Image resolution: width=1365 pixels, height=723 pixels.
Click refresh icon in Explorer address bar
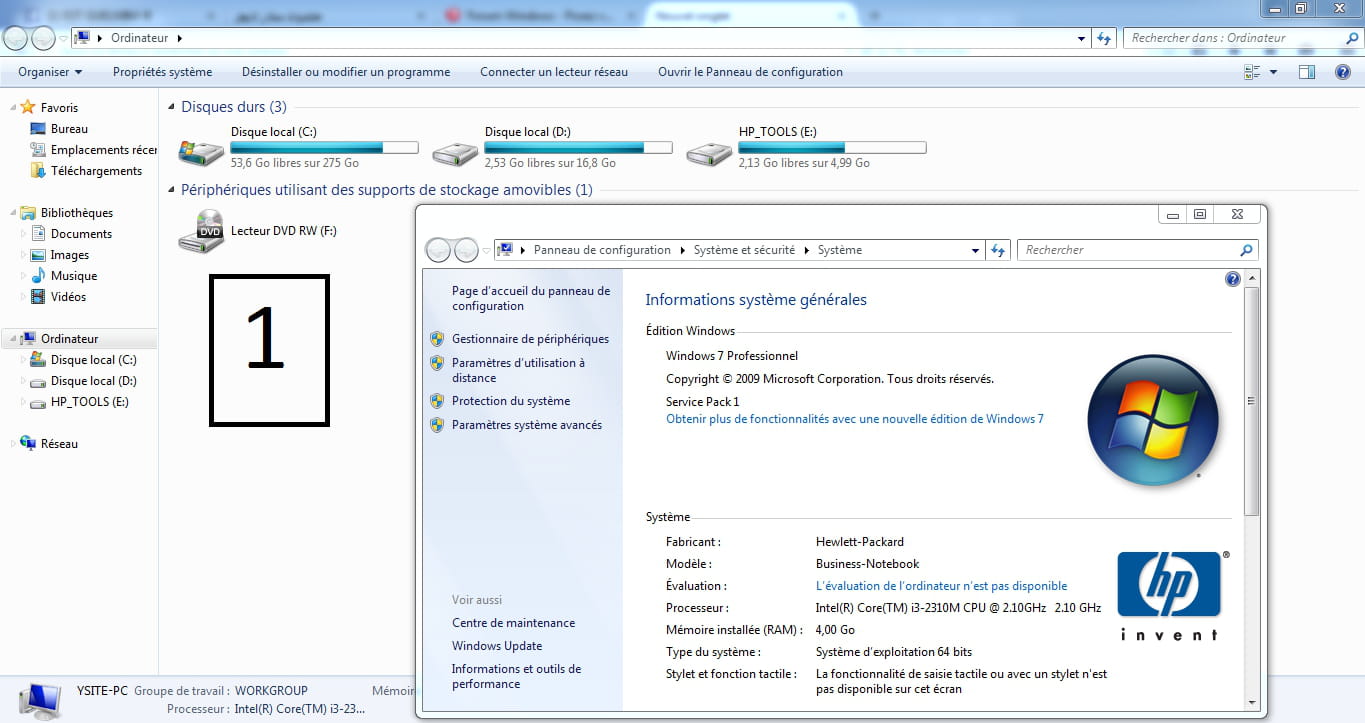[1104, 38]
